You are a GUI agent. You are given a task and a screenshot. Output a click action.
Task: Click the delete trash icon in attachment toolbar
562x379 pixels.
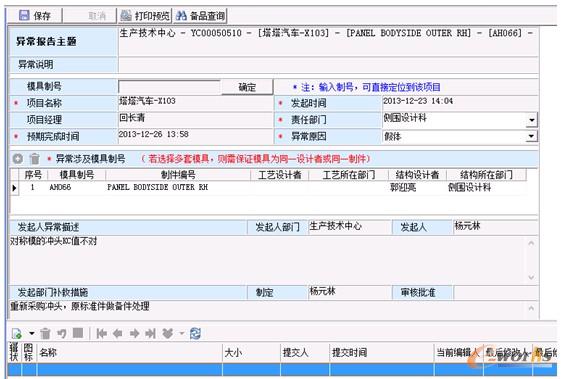45,333
